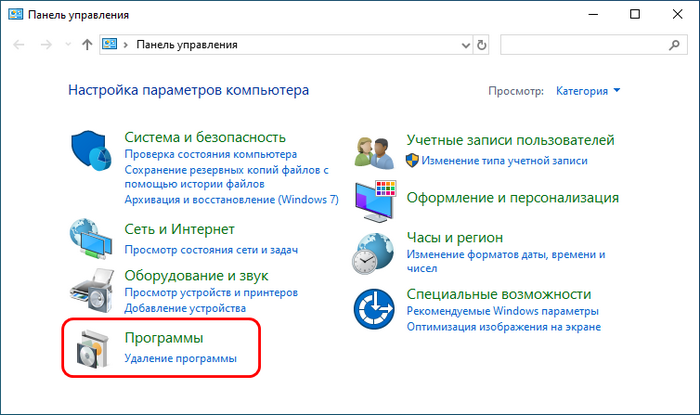The image size is (700, 415).
Task: Open Оформление и персонализация category
Action: [512, 197]
